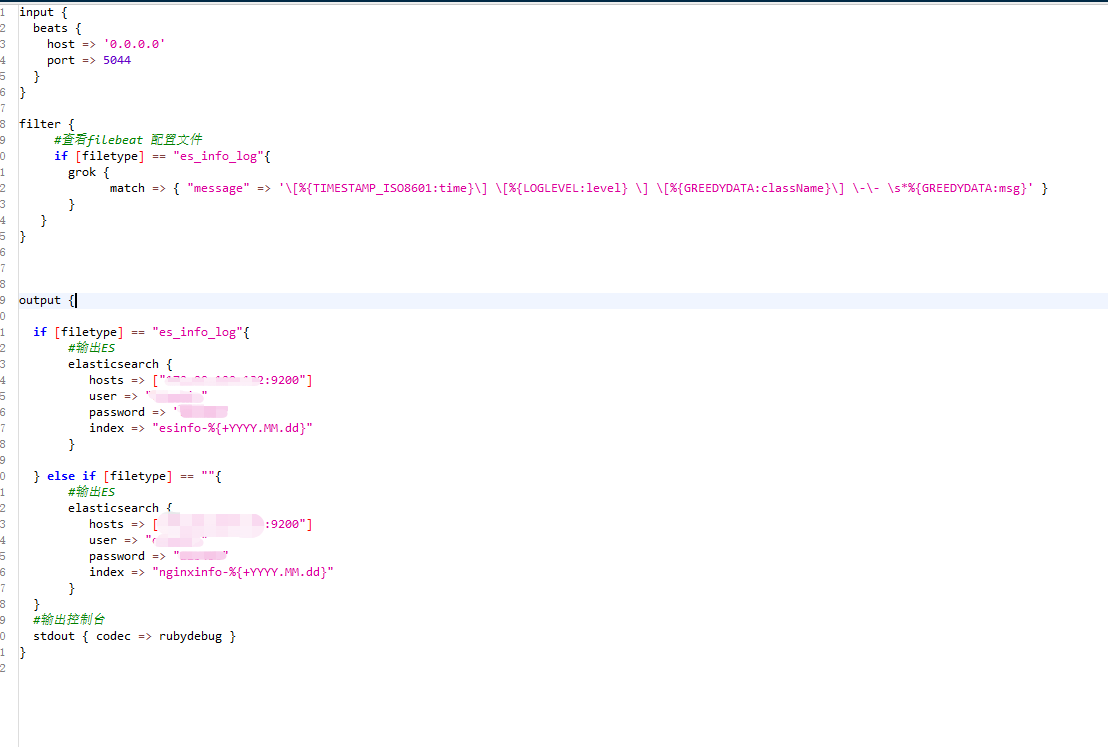1108x747 pixels.
Task: Click the green filebeat comment line
Action: 128,140
